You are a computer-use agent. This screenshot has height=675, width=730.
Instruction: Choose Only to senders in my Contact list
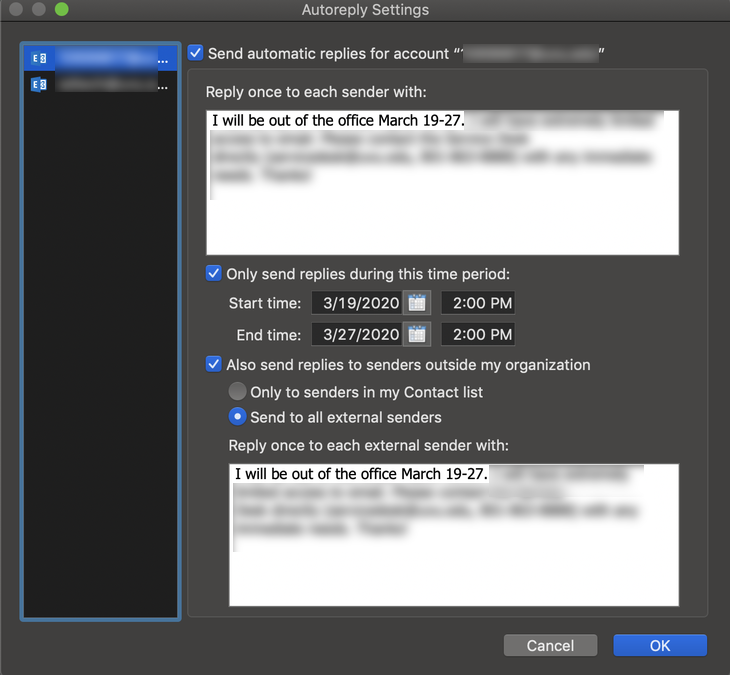(x=238, y=392)
